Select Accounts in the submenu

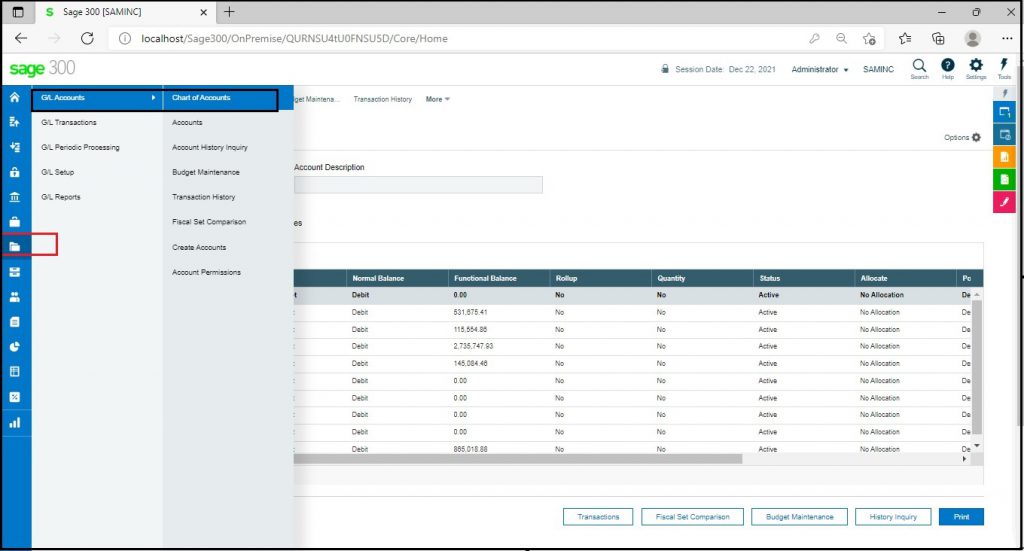187,122
